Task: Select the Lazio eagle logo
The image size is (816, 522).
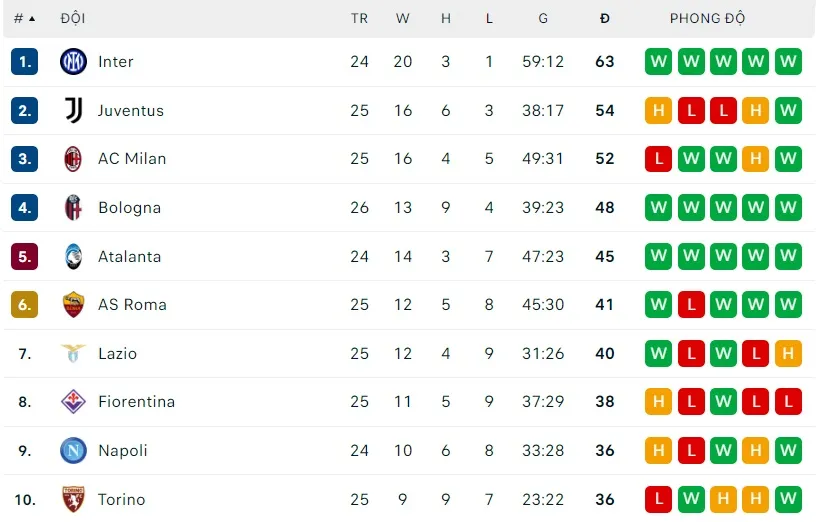Action: coord(73,353)
